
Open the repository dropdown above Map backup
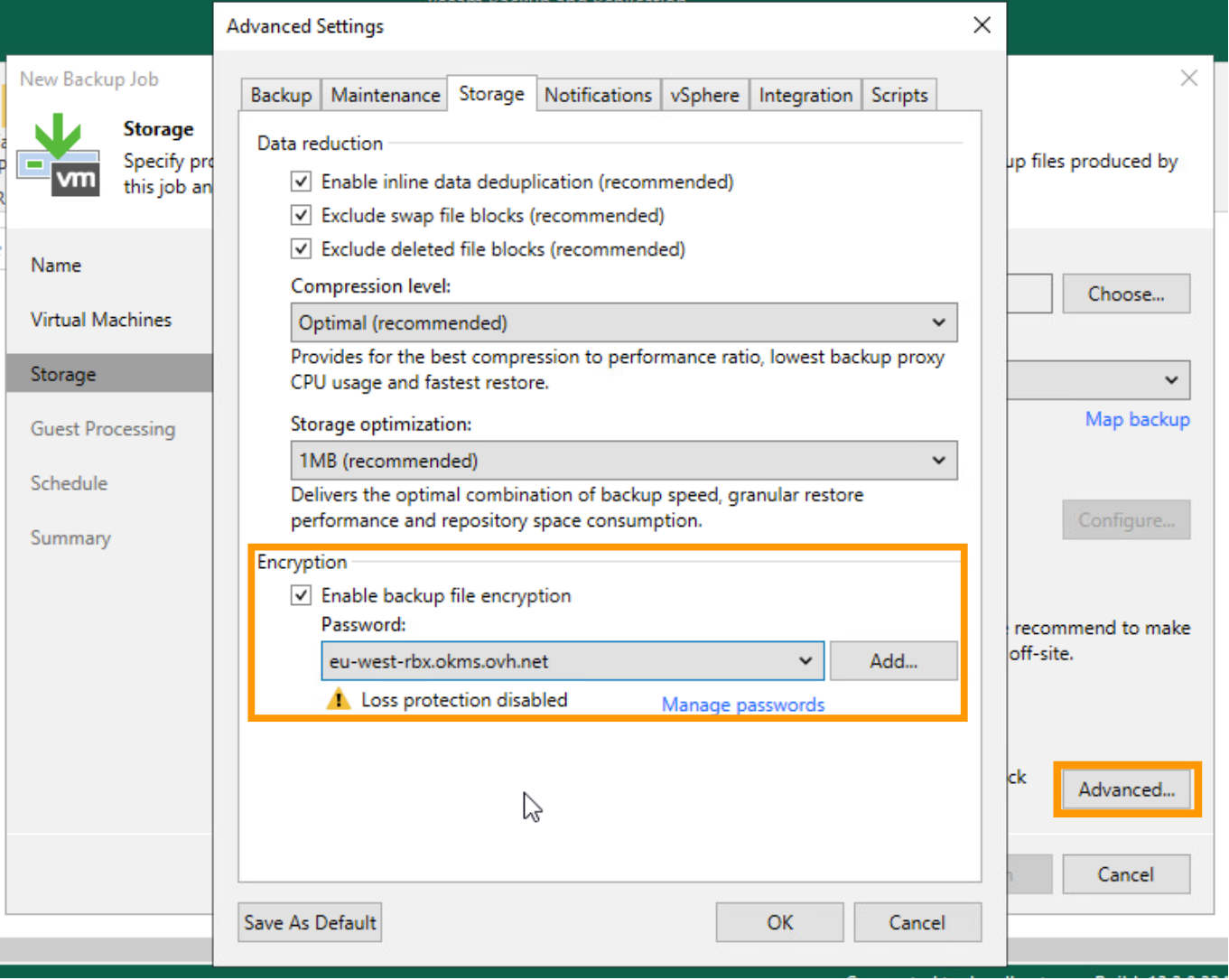1171,380
